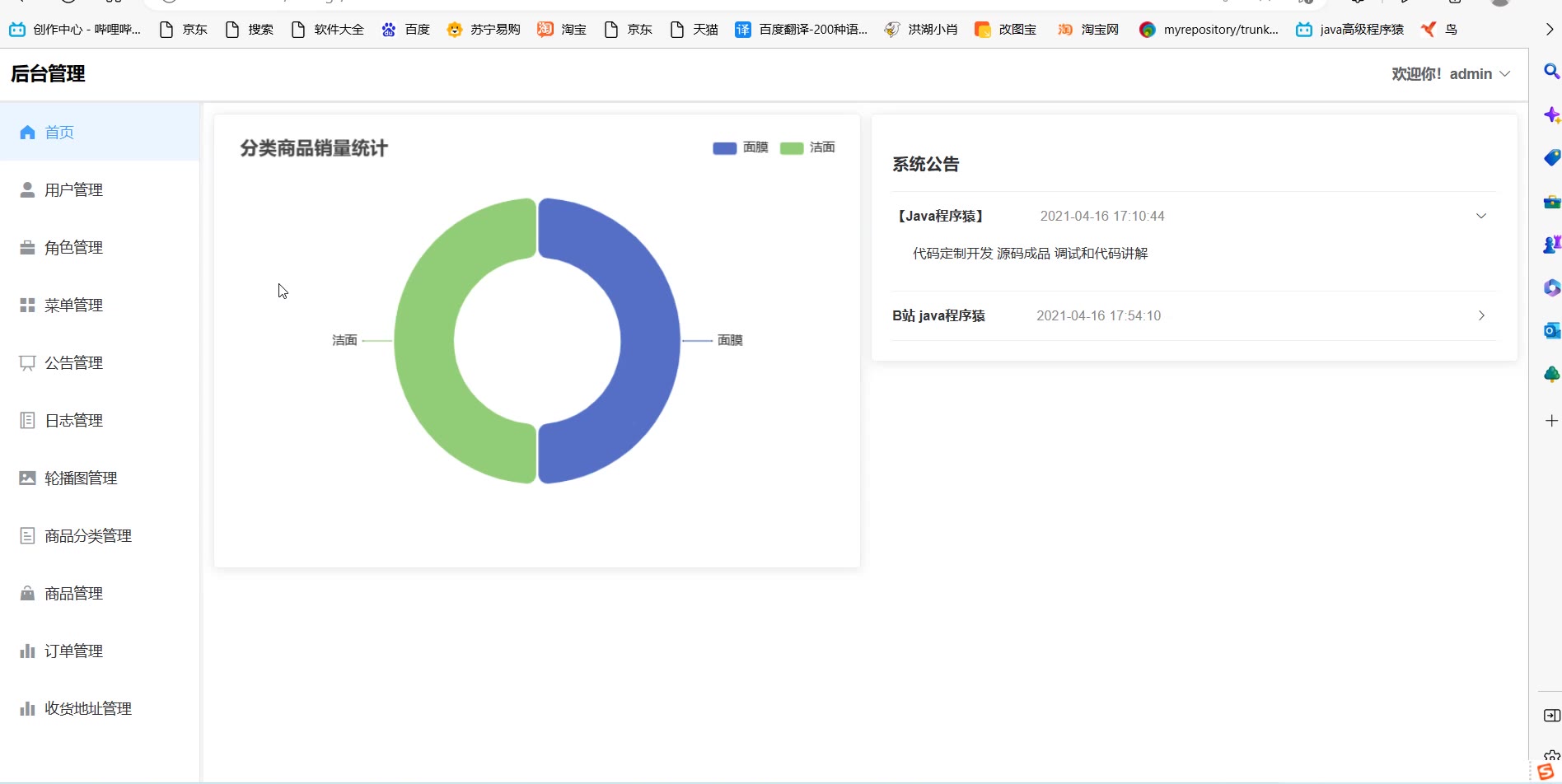Open the shopping tag icon in sidebar

pos(1551,157)
